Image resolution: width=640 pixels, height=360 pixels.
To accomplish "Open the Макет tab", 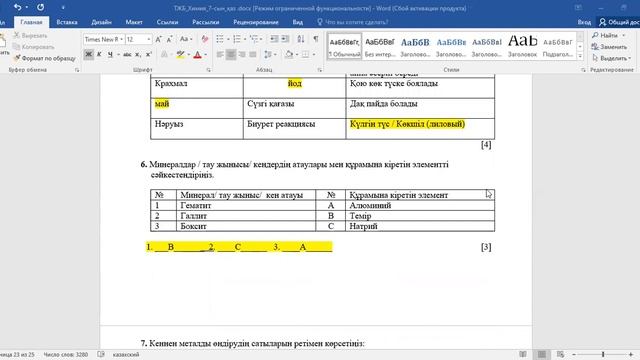I will 134,22.
